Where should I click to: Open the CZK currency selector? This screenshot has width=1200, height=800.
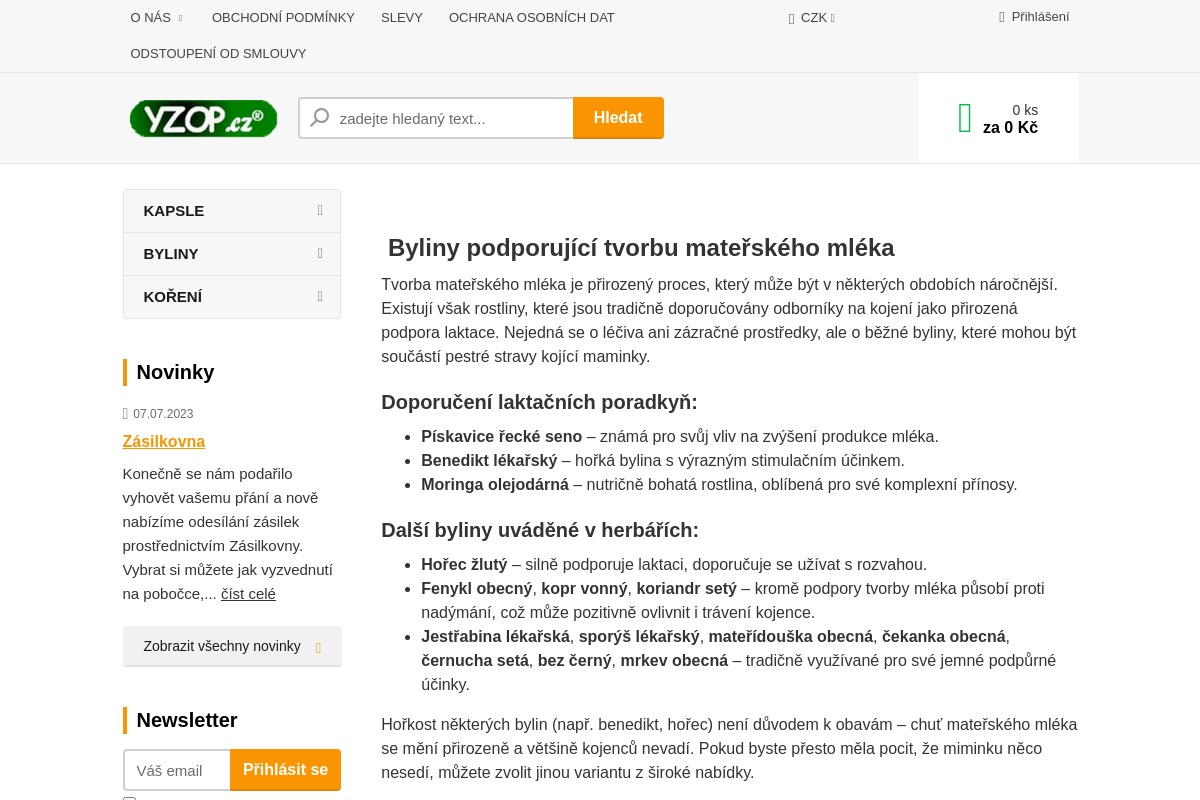812,17
